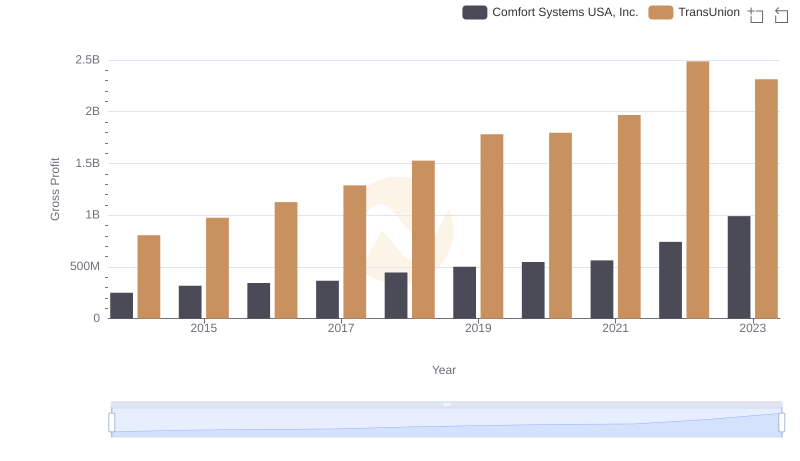
Task: Click the 2023 x-axis label
Action: [753, 328]
